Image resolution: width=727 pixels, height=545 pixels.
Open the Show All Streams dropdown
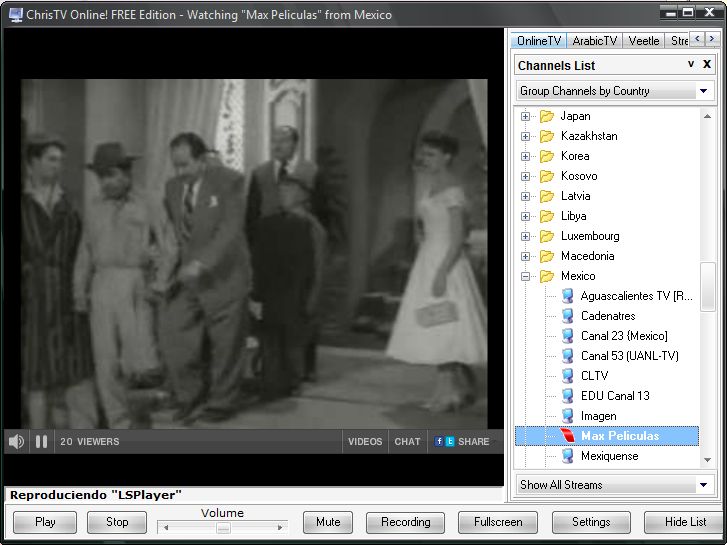click(615, 485)
